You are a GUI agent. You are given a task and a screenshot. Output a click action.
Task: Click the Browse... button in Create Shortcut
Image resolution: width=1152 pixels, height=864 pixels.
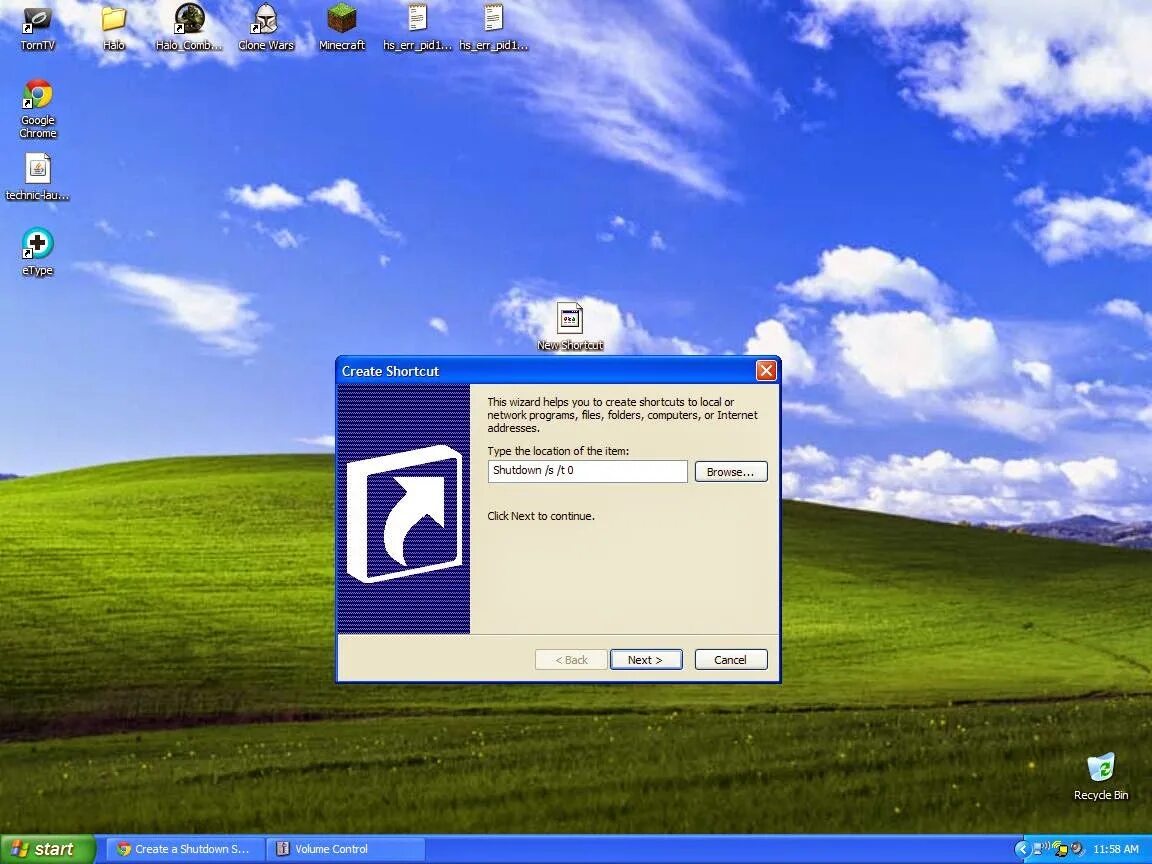pyautogui.click(x=731, y=472)
